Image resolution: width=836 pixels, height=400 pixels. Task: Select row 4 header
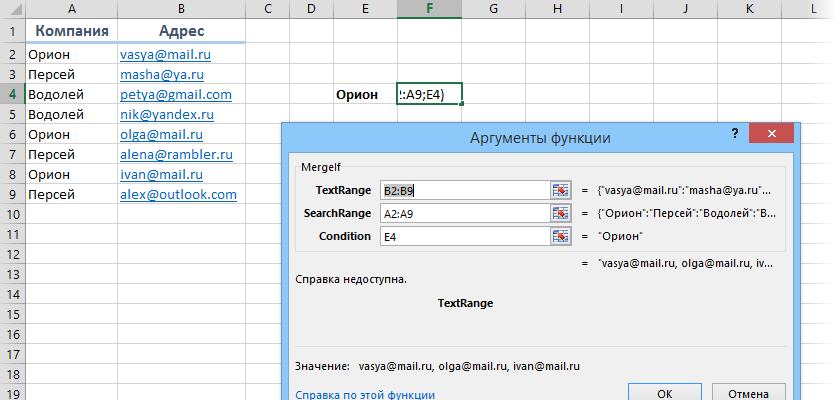click(12, 95)
